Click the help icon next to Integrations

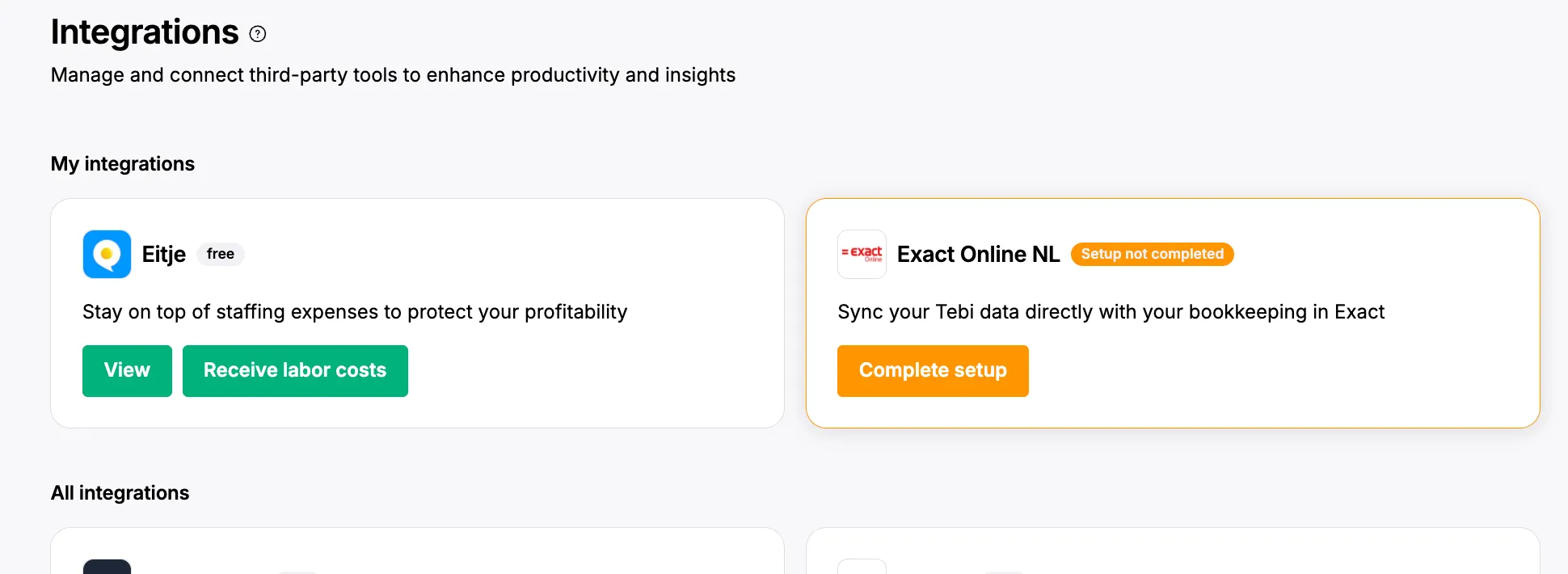(x=258, y=34)
